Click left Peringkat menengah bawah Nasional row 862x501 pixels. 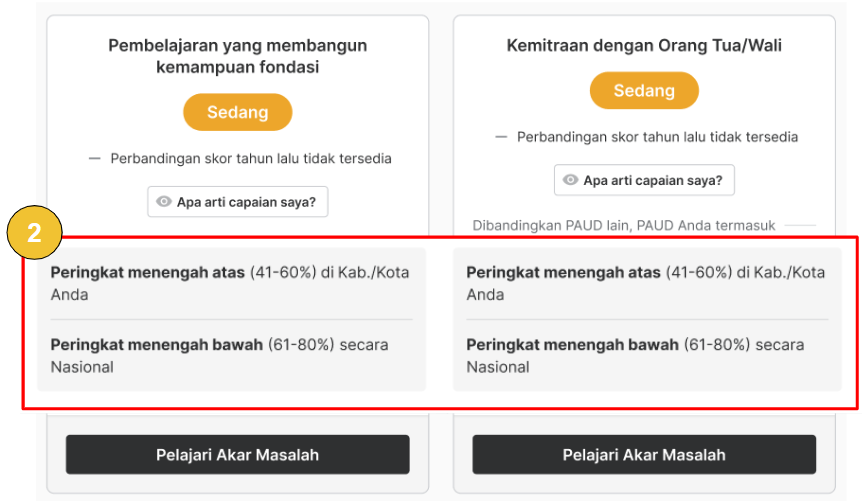pyautogui.click(x=231, y=356)
